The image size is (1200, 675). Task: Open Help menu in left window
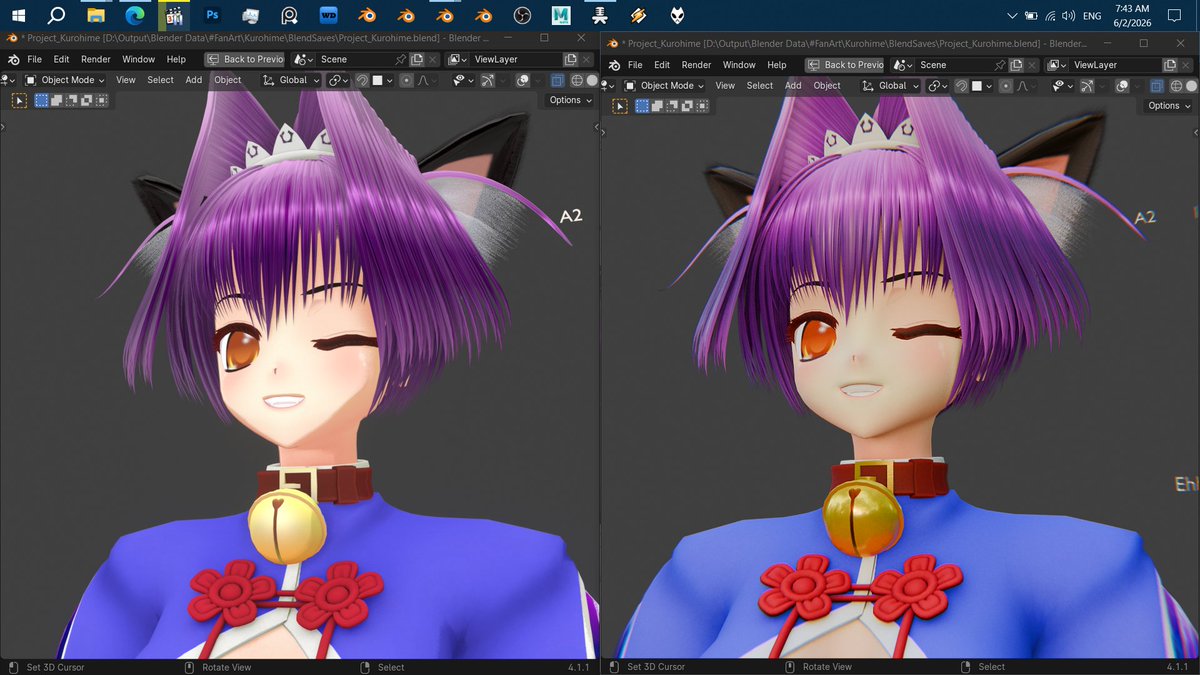(x=176, y=60)
